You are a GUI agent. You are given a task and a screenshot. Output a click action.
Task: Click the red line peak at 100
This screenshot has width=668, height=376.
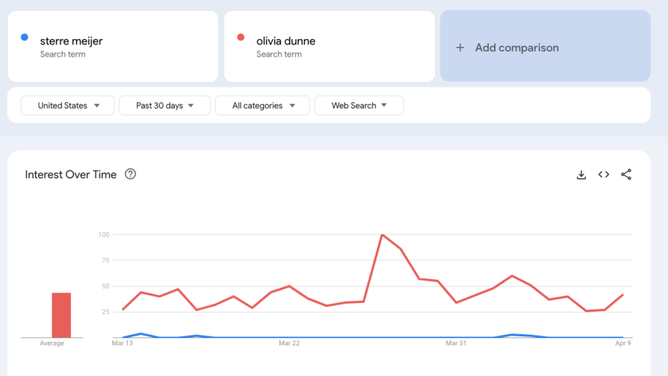(x=383, y=235)
